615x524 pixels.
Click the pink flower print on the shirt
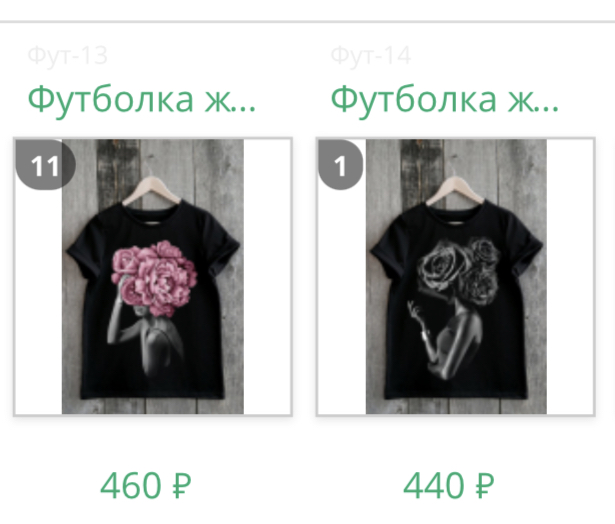154,278
